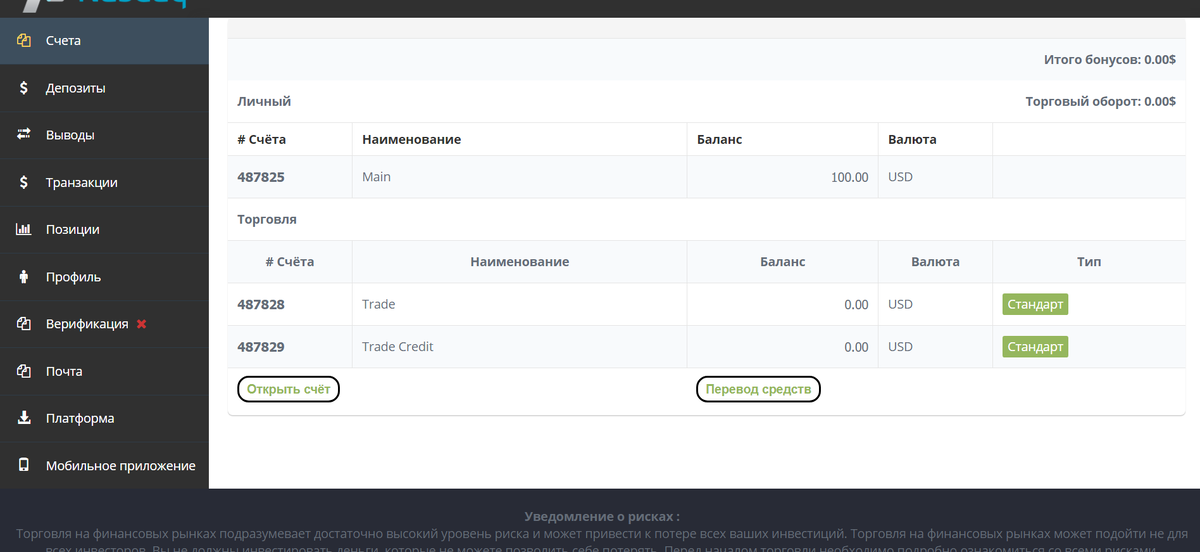
Task: Navigate to Транзакции
Action: point(104,182)
